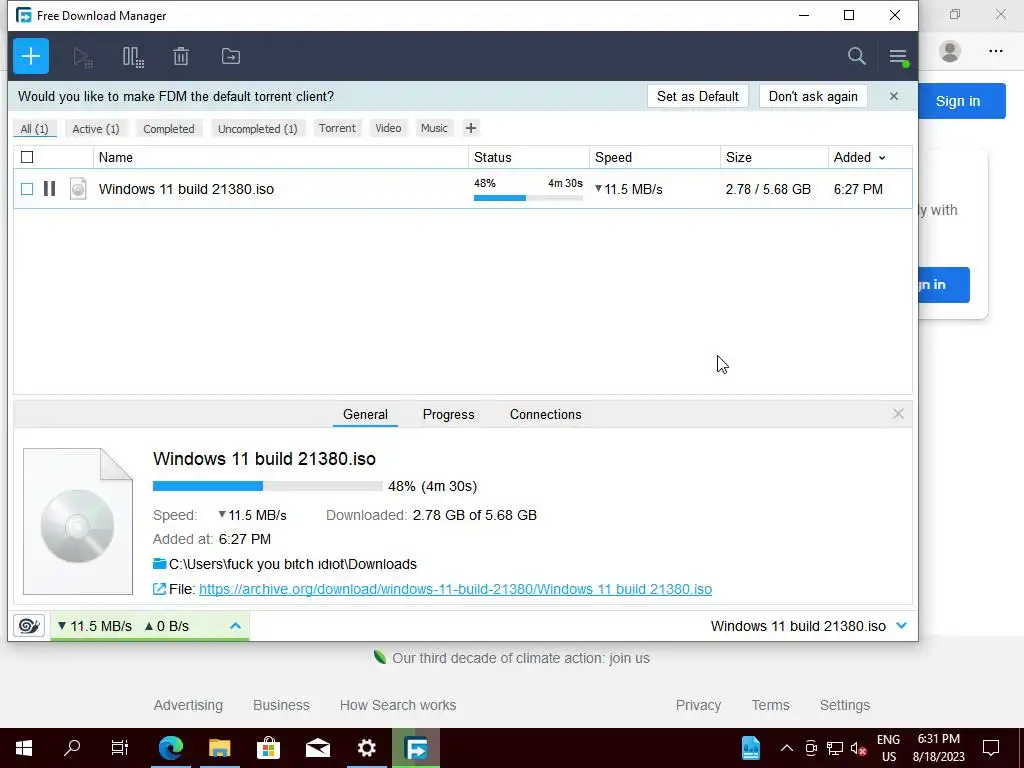
Task: Open Task View on the taskbar
Action: click(120, 748)
